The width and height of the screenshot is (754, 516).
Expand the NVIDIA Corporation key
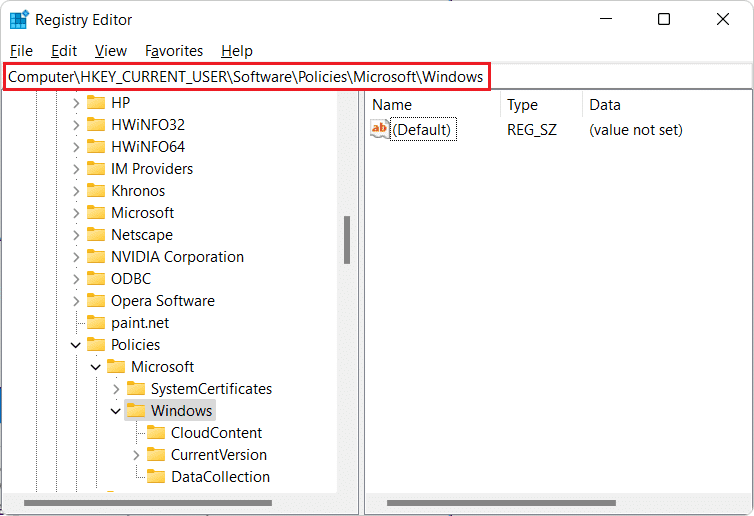point(76,257)
